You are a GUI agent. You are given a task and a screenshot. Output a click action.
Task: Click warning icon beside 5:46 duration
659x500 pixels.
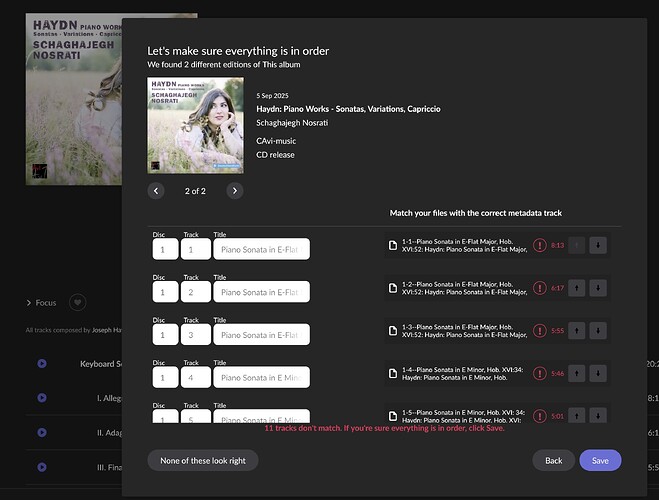(540, 374)
